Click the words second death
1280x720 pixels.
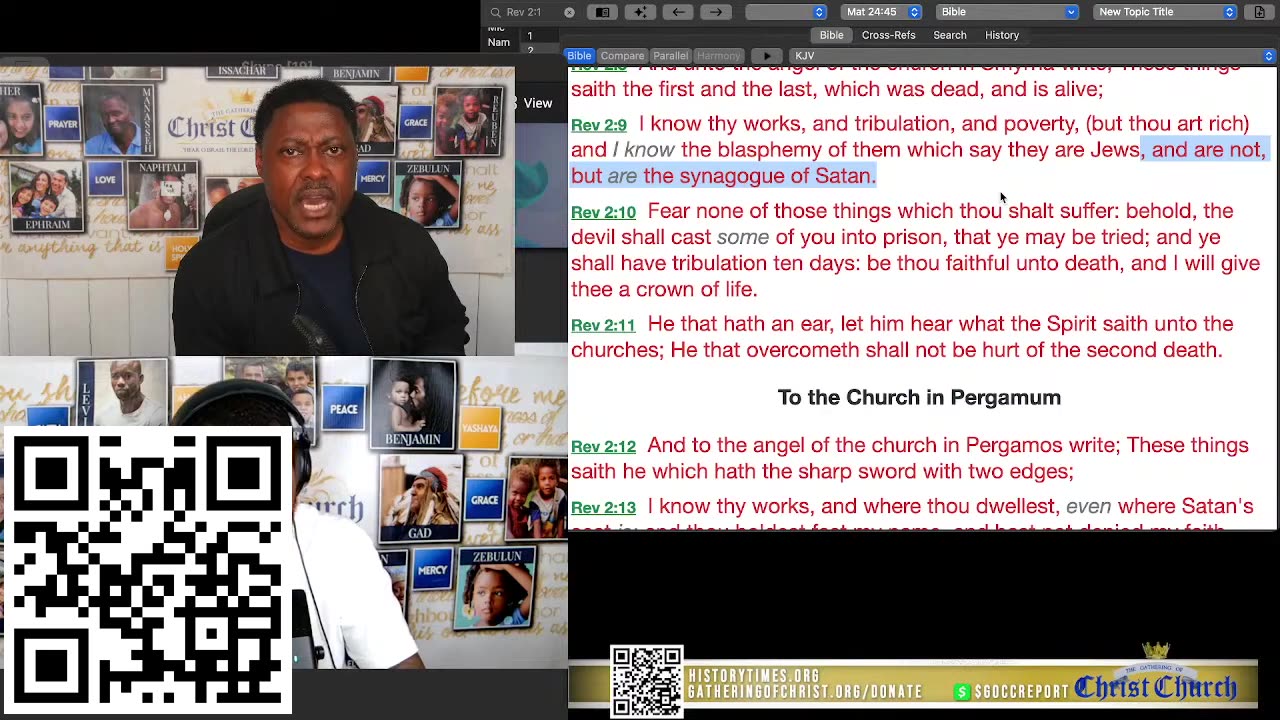[x=1153, y=350]
